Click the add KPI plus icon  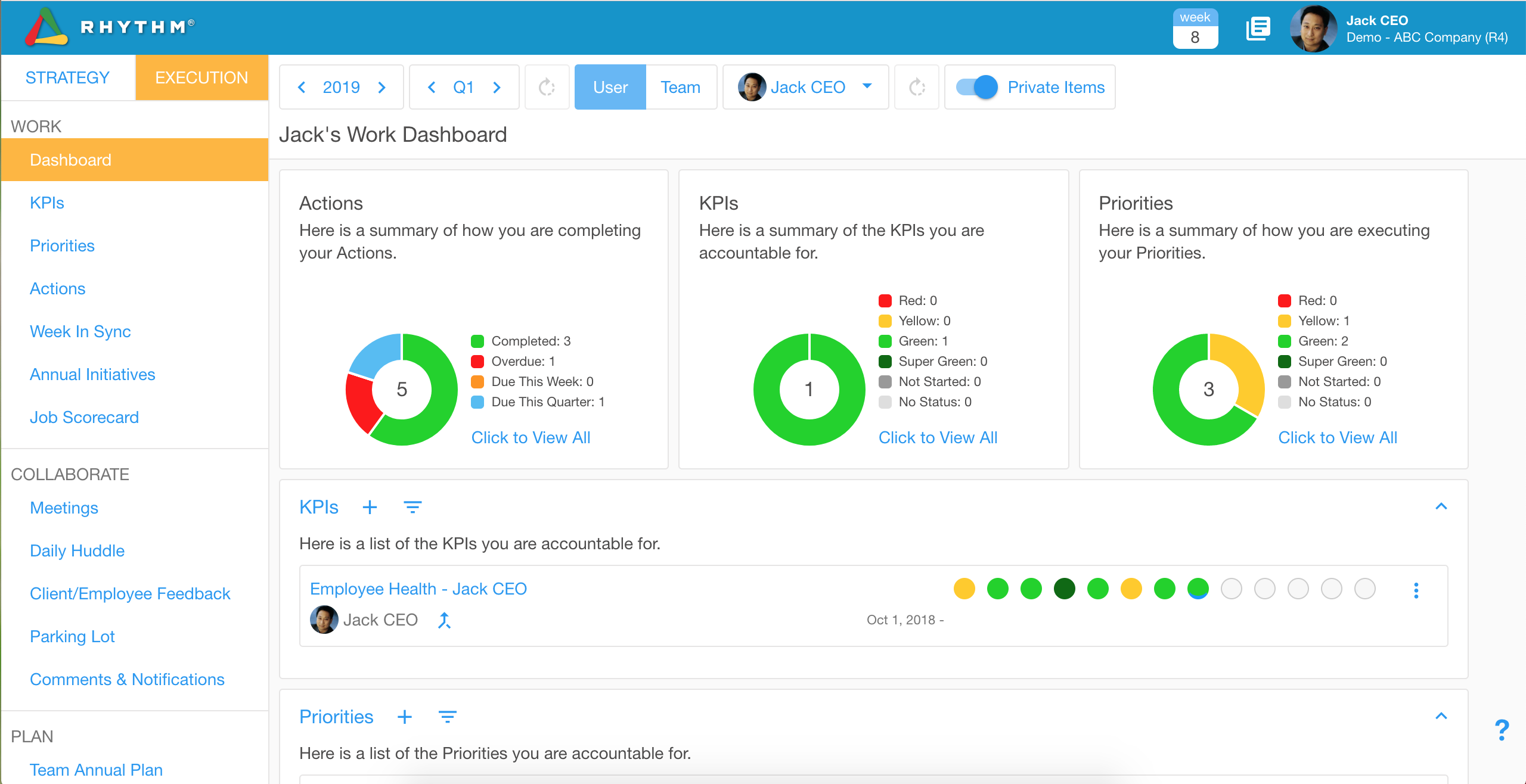[370, 508]
